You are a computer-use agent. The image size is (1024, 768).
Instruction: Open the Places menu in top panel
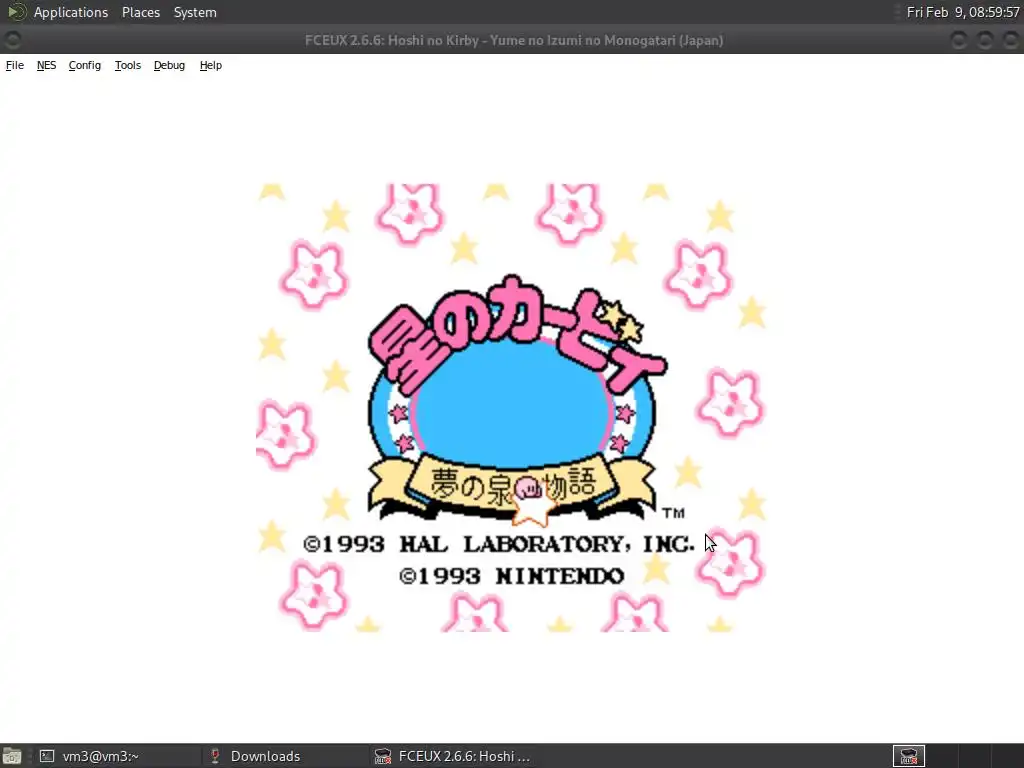(141, 12)
